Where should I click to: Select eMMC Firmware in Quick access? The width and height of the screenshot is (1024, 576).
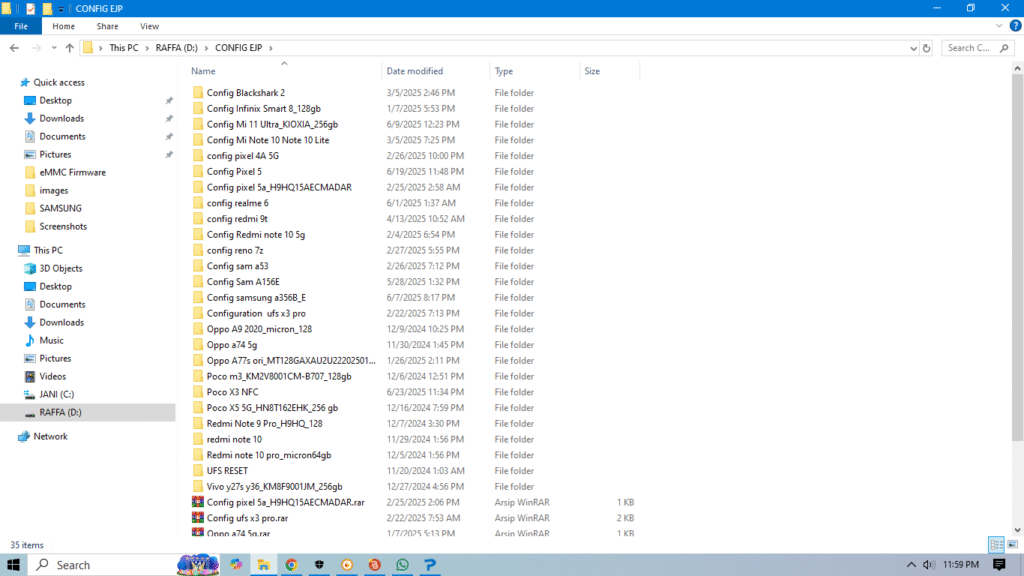pos(72,172)
